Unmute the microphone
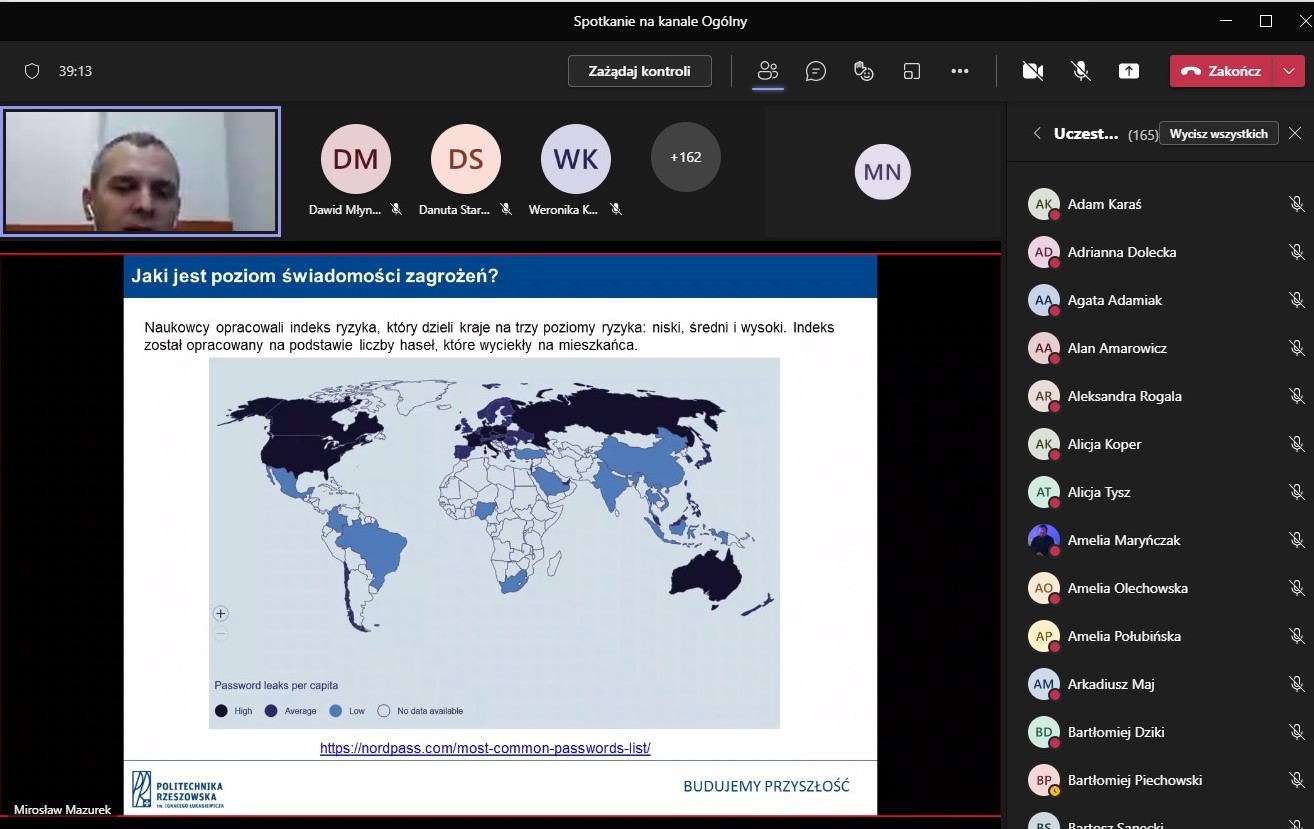Screen dimensions: 1314x829 tap(1081, 71)
